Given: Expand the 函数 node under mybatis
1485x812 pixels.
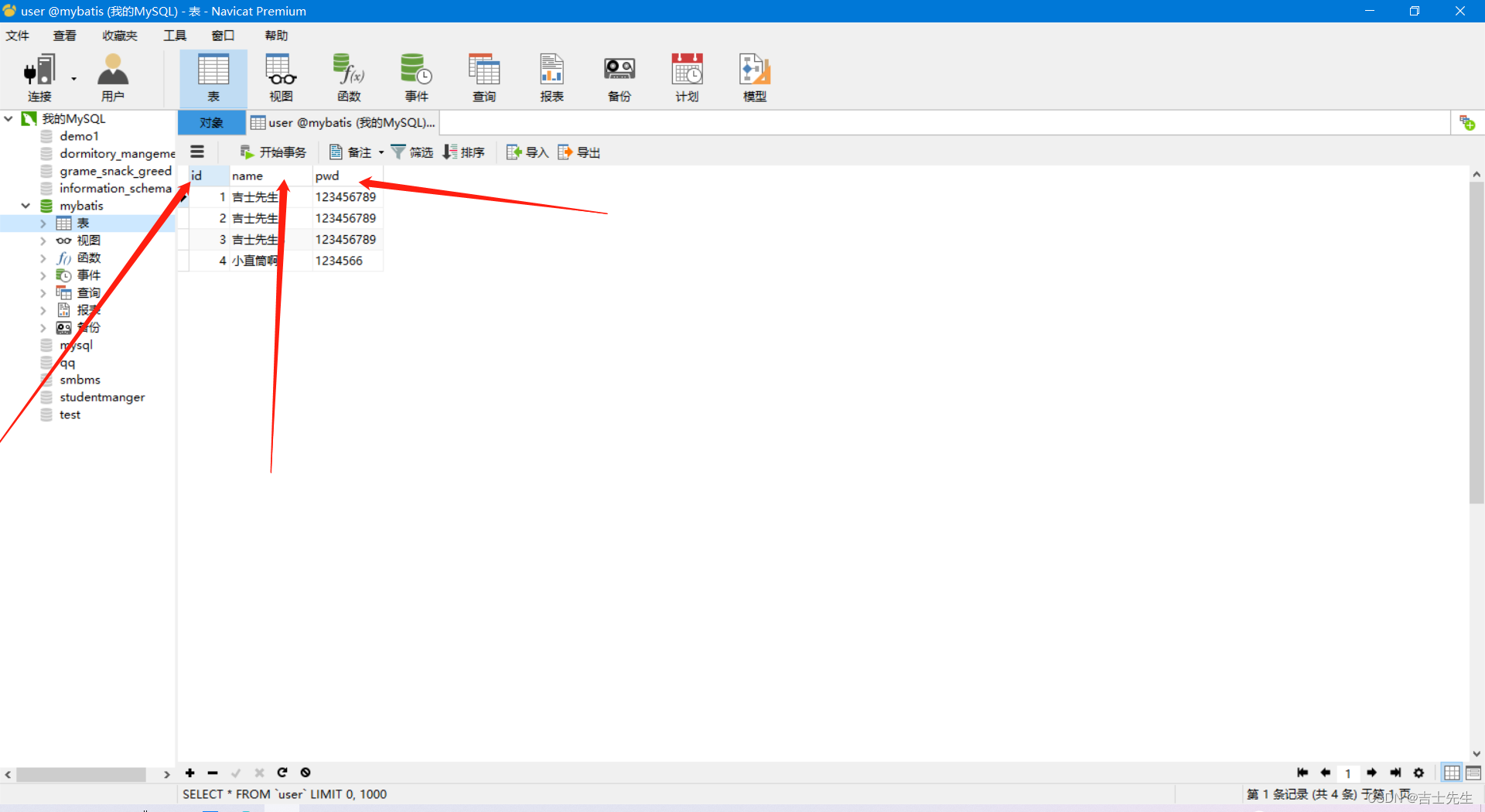Looking at the screenshot, I should point(43,258).
